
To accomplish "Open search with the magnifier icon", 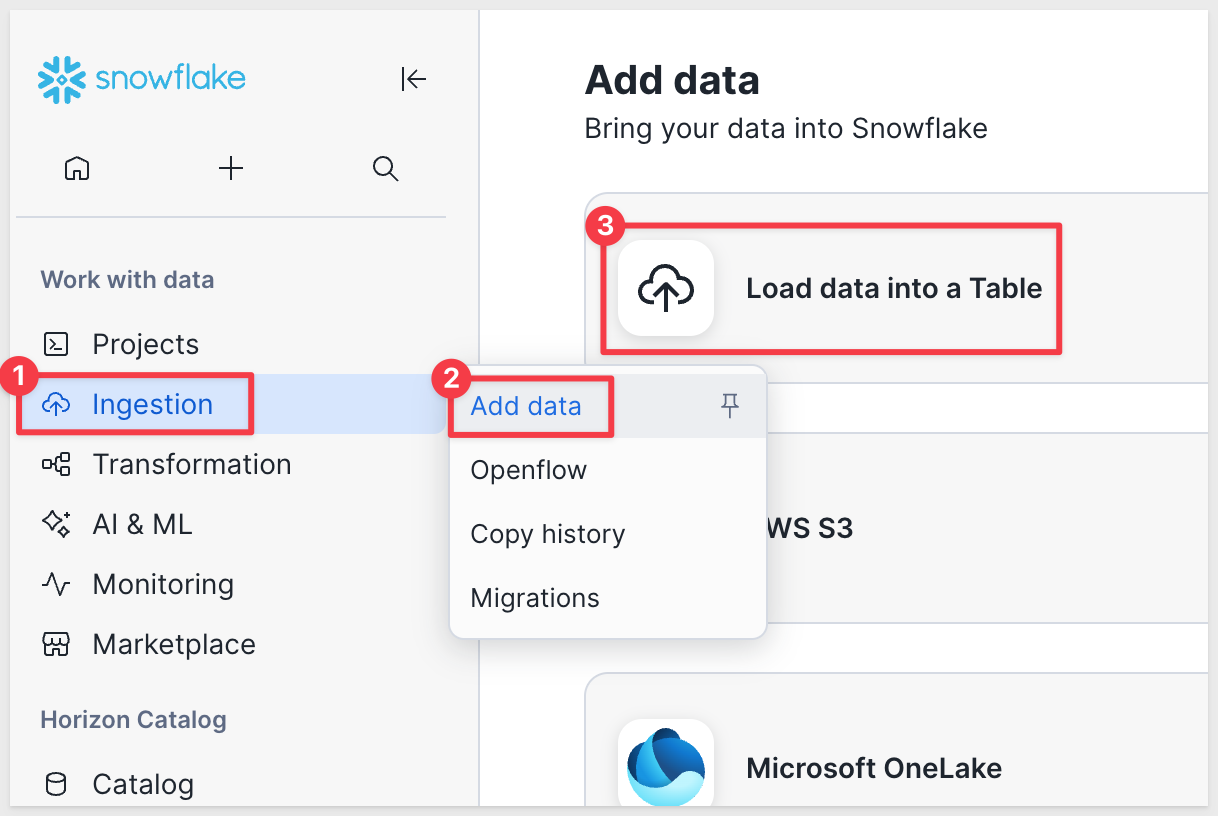I will point(385,168).
